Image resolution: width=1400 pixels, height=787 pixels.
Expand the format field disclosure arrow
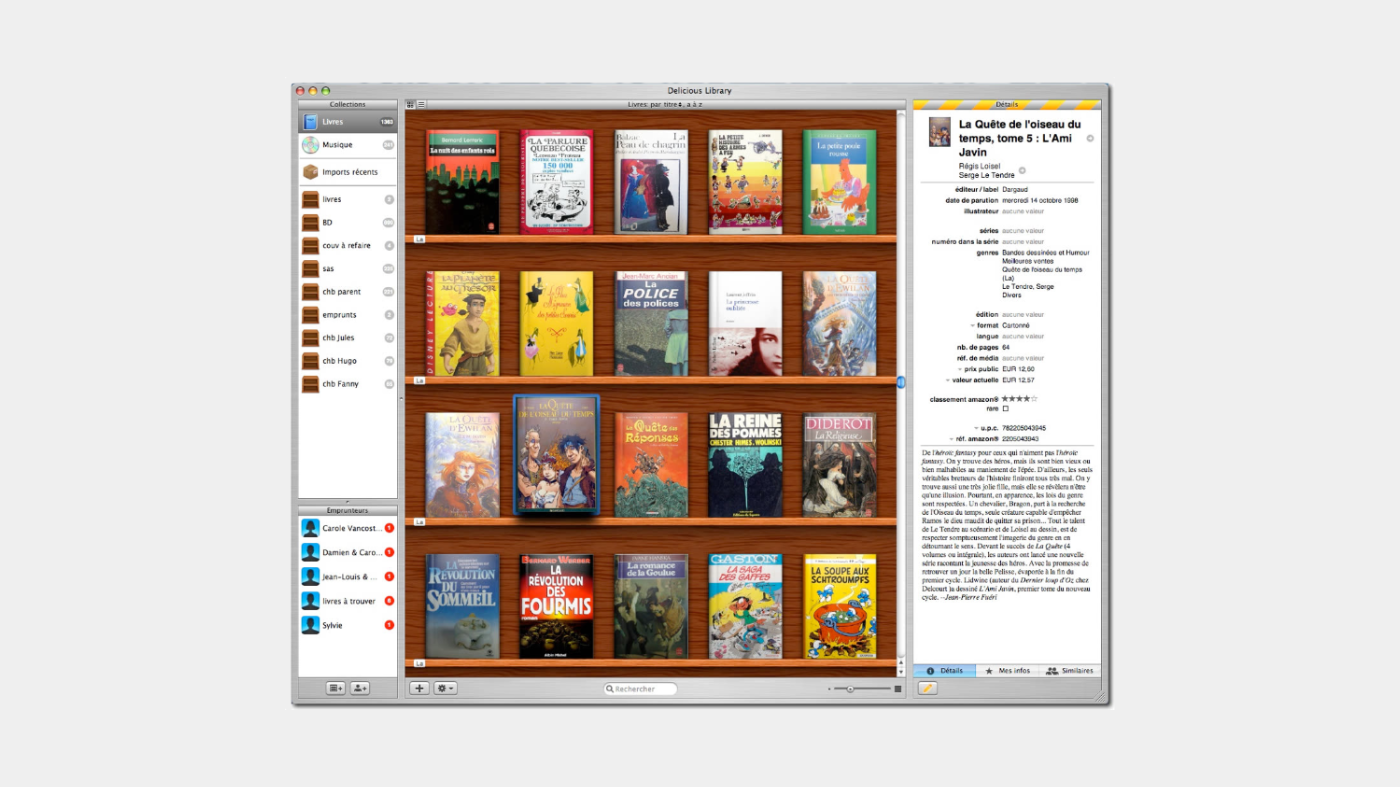[972, 325]
